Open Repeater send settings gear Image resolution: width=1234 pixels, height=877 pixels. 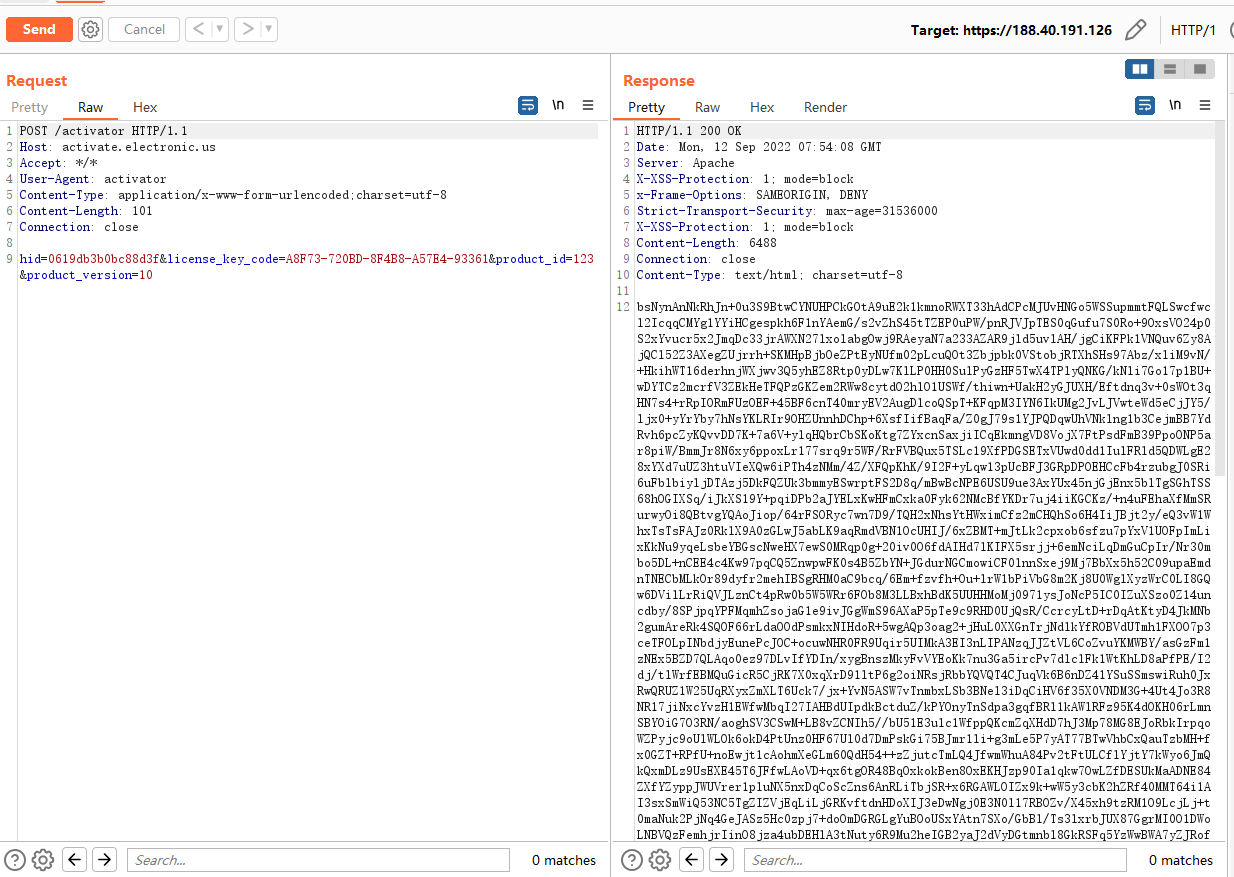pos(90,29)
